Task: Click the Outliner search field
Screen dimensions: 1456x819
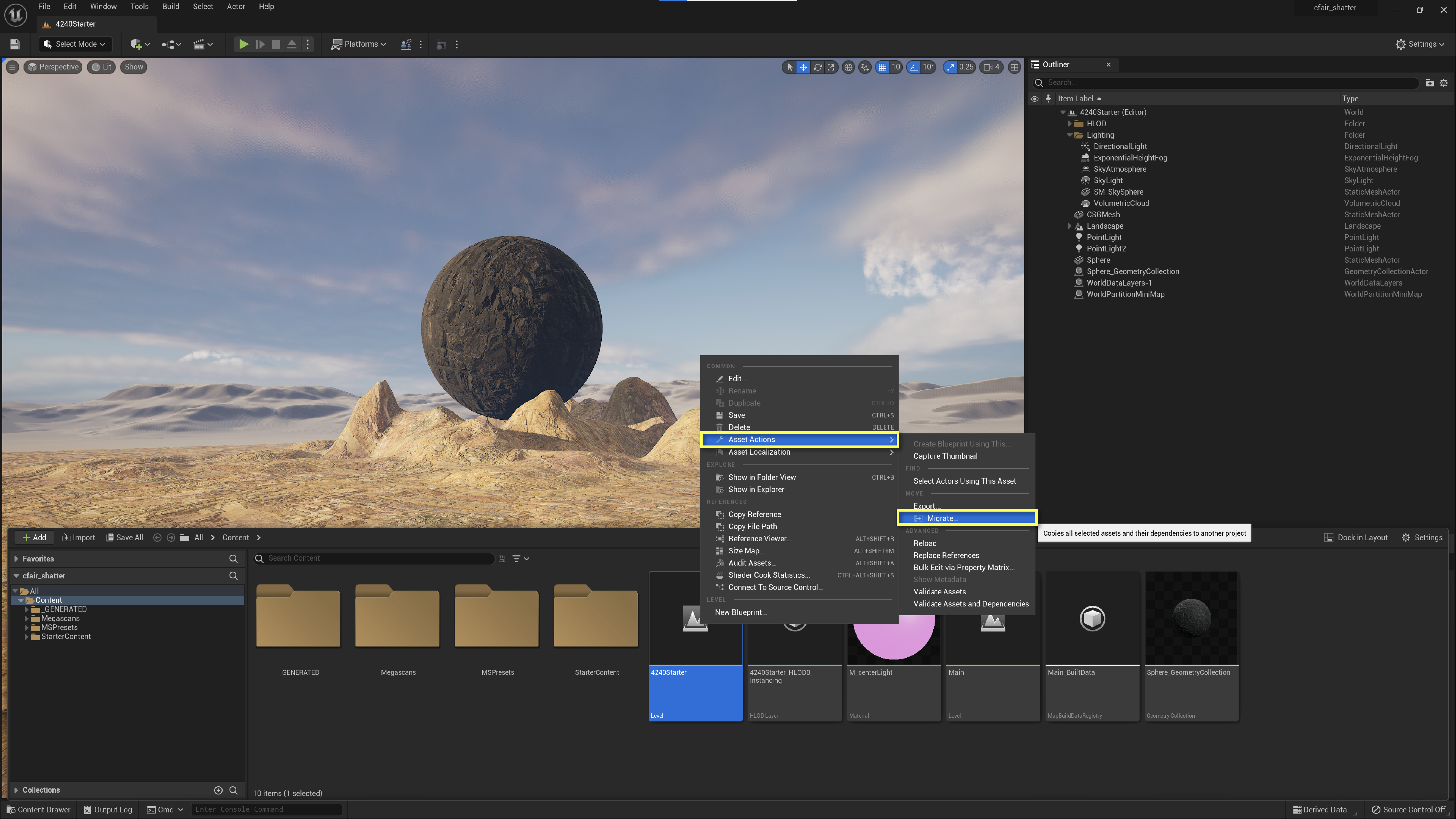Action: point(1226,83)
